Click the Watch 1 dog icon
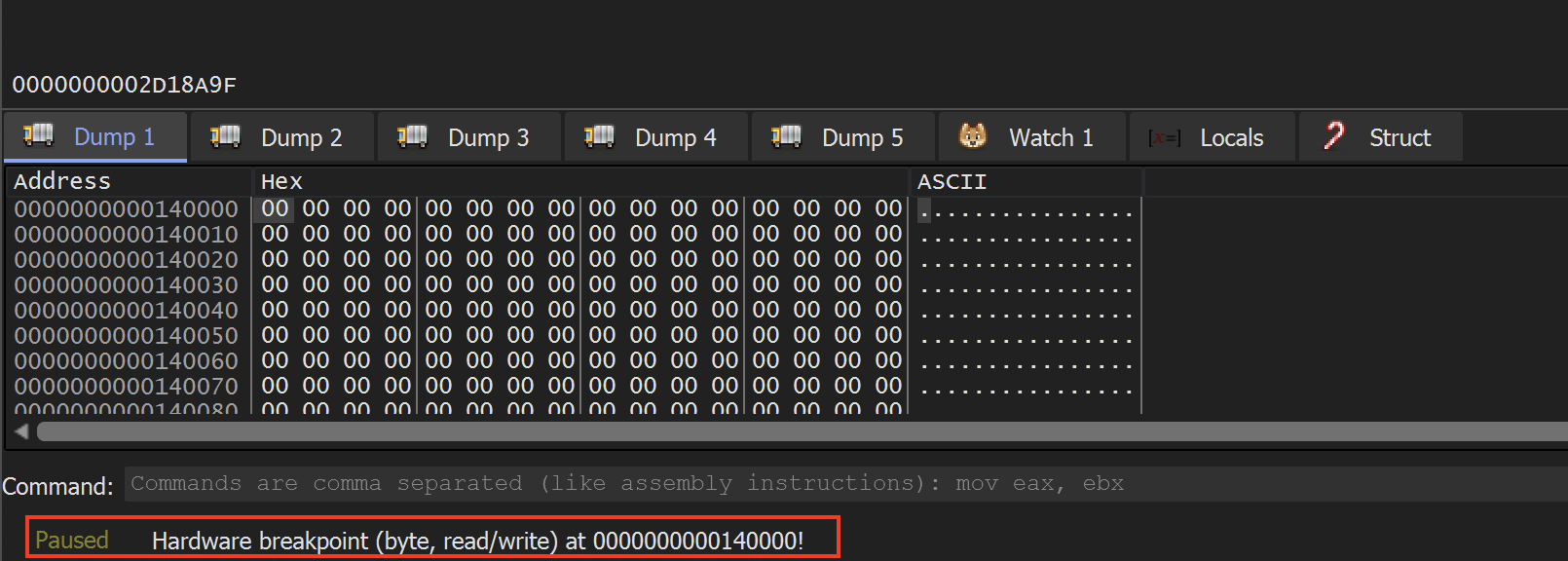 click(973, 135)
